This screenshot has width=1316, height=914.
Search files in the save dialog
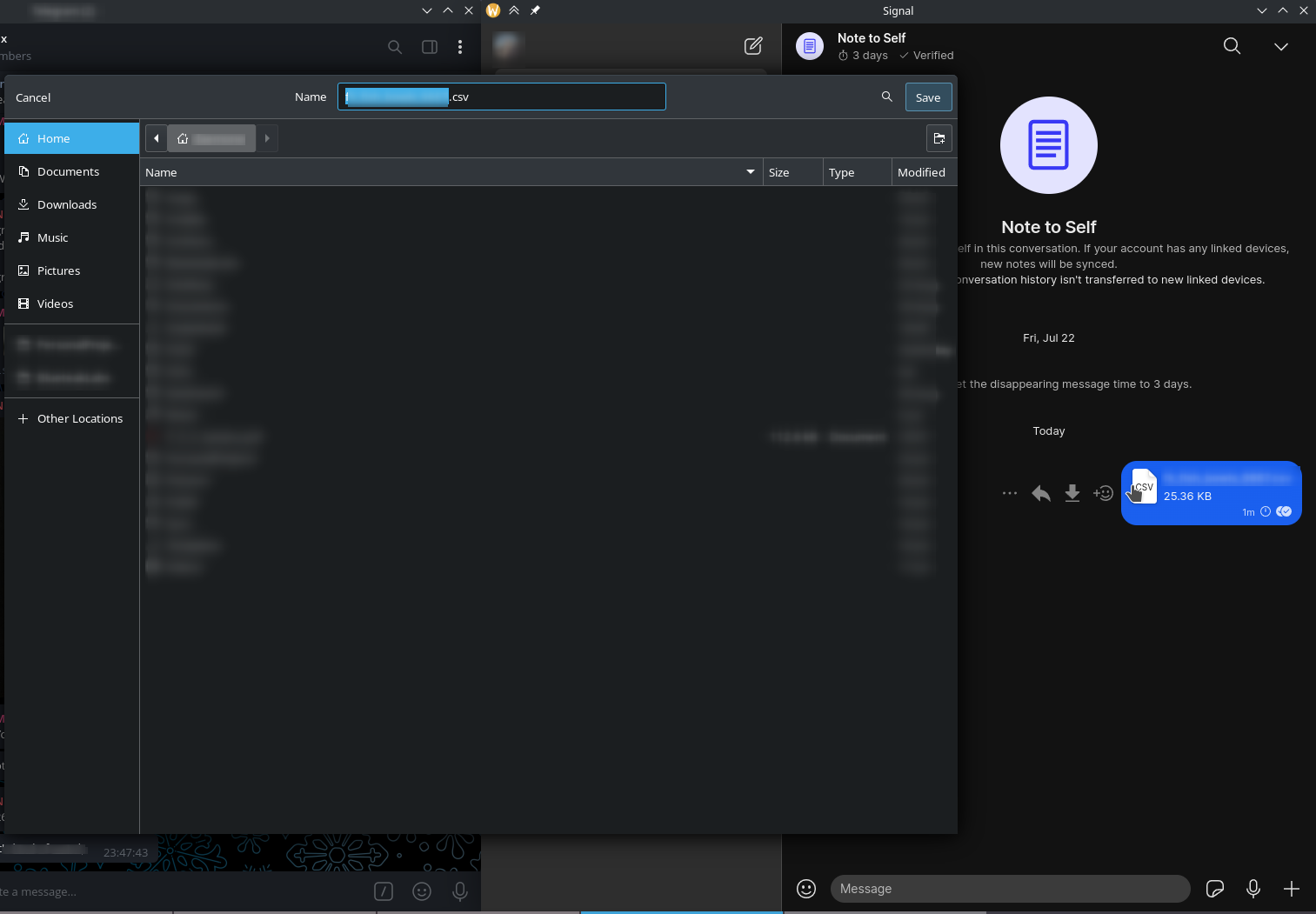886,97
